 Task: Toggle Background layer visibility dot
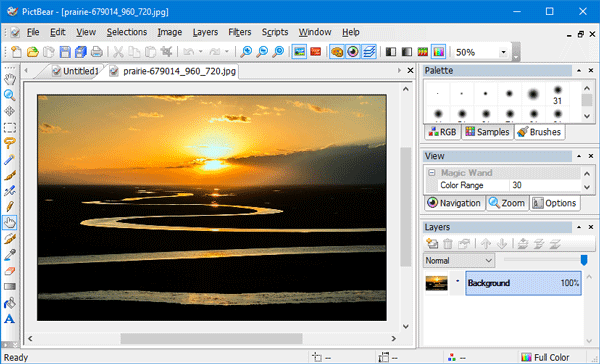coord(457,281)
